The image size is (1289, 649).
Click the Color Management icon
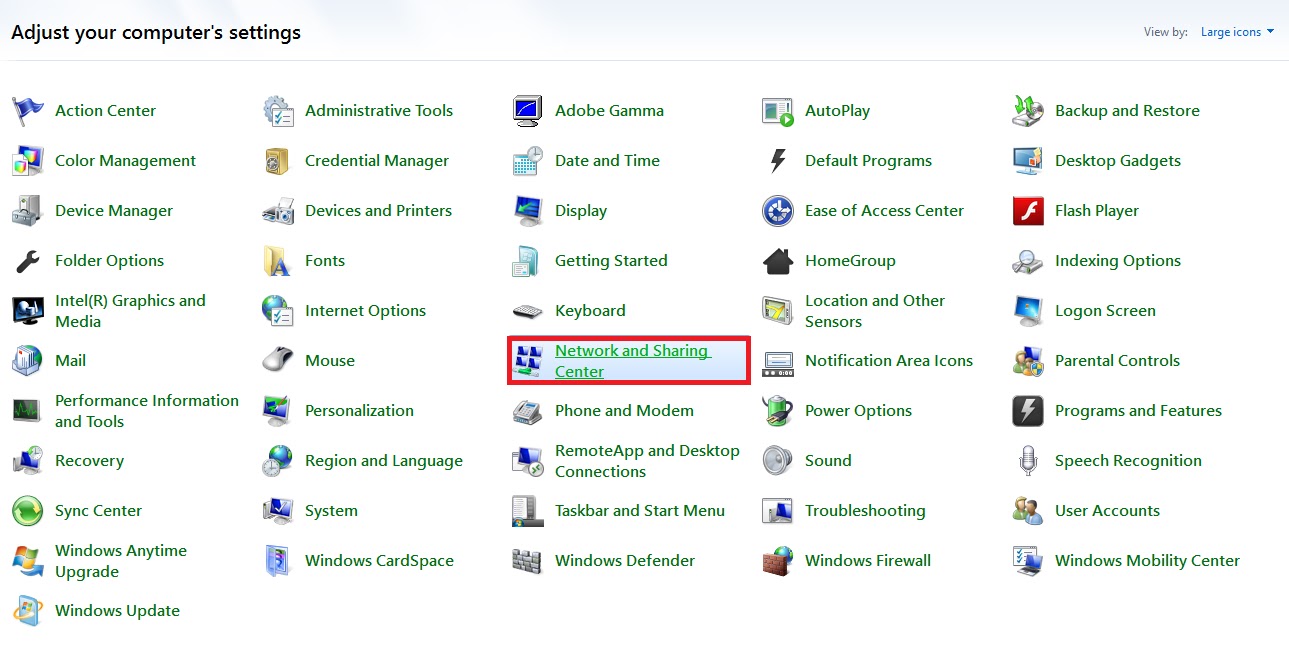28,161
